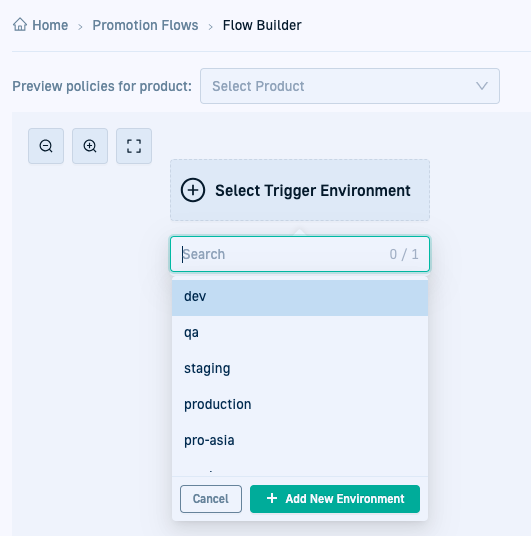
Task: Click the Flow Builder breadcrumb text
Action: point(262,25)
